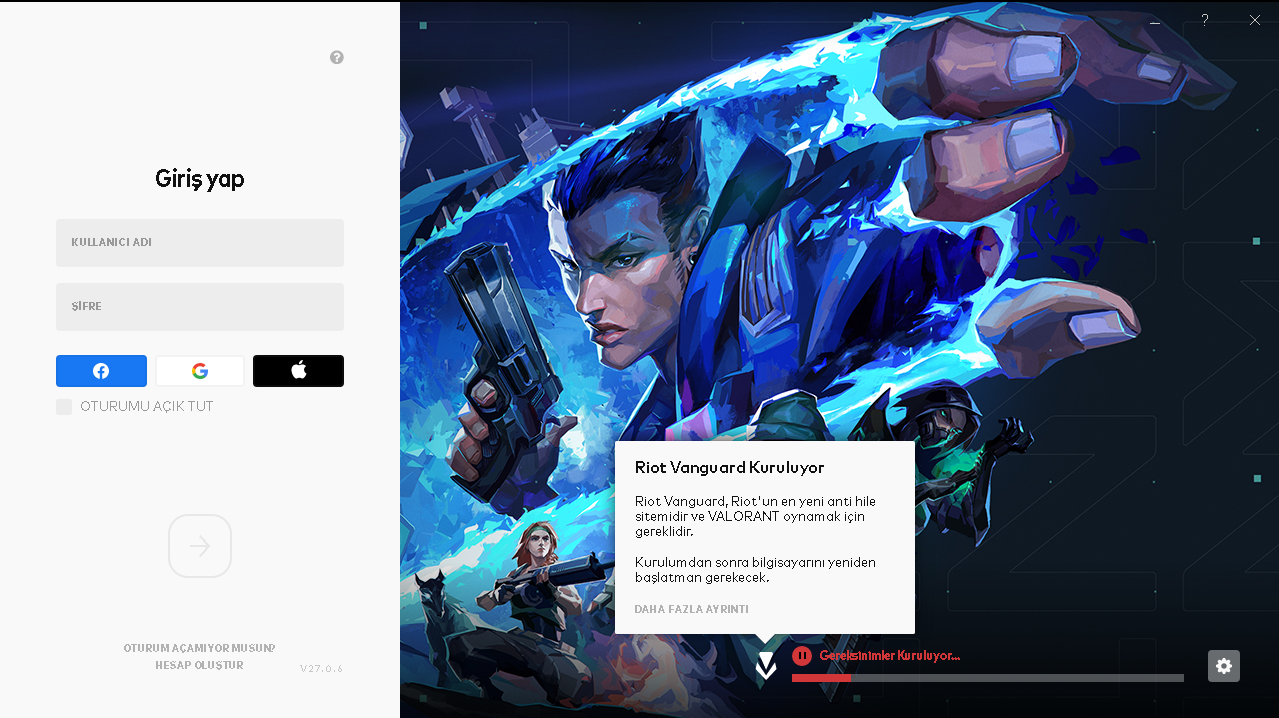Click the red installation progress bar
Screen dimensions: 1279x718
(987, 678)
